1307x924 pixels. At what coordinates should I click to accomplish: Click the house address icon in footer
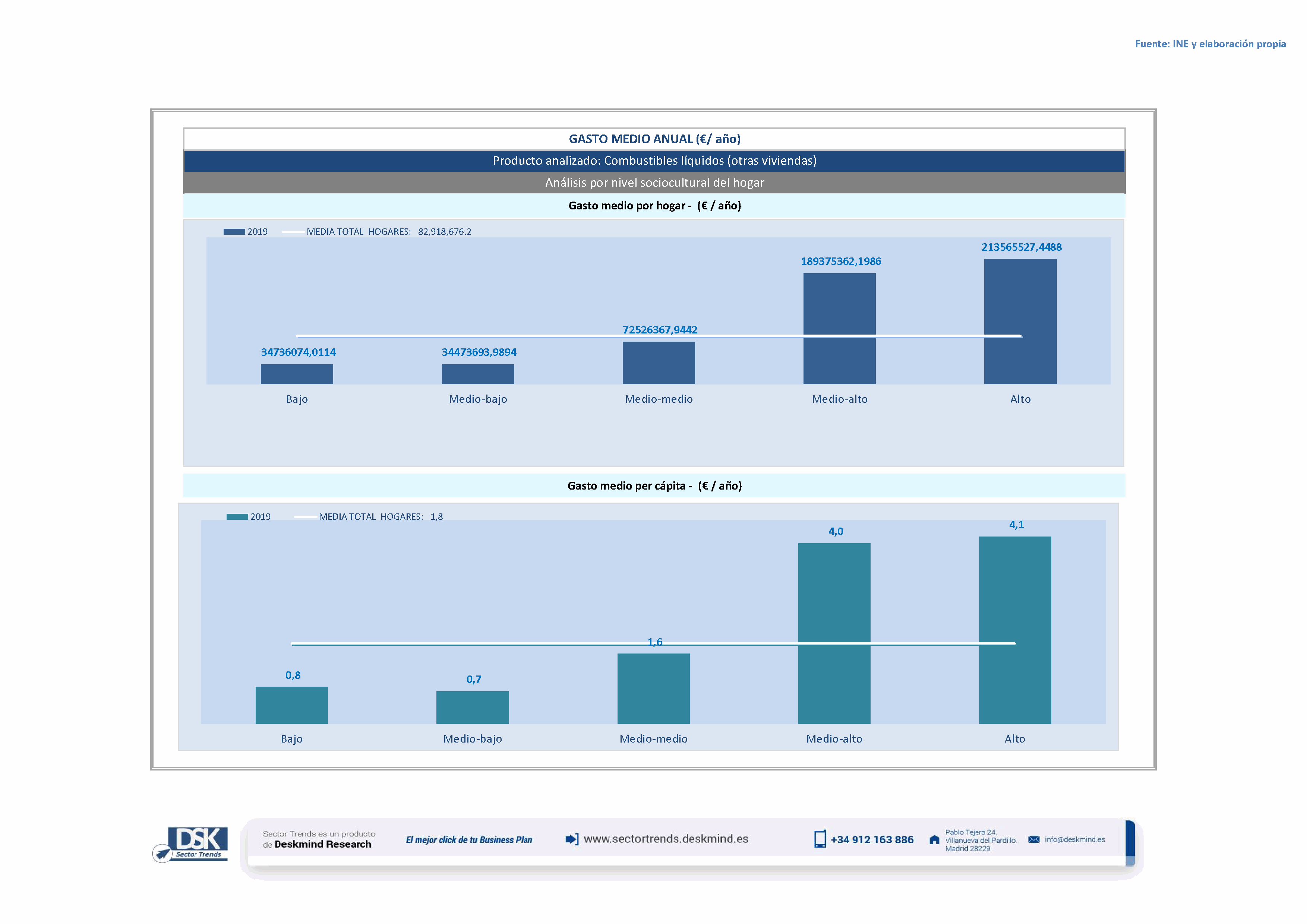tap(934, 840)
